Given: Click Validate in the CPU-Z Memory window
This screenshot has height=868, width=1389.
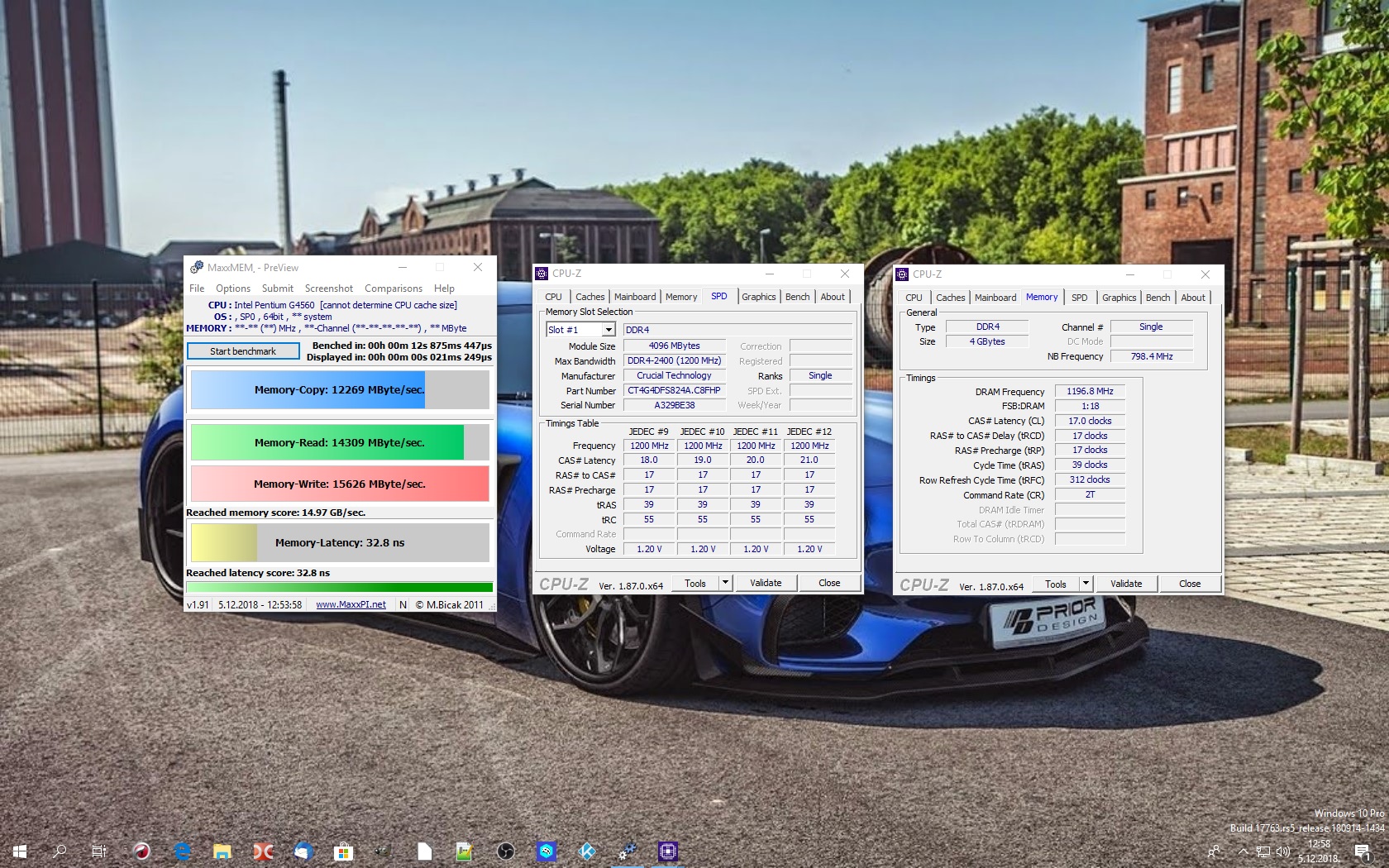Looking at the screenshot, I should point(1126,584).
